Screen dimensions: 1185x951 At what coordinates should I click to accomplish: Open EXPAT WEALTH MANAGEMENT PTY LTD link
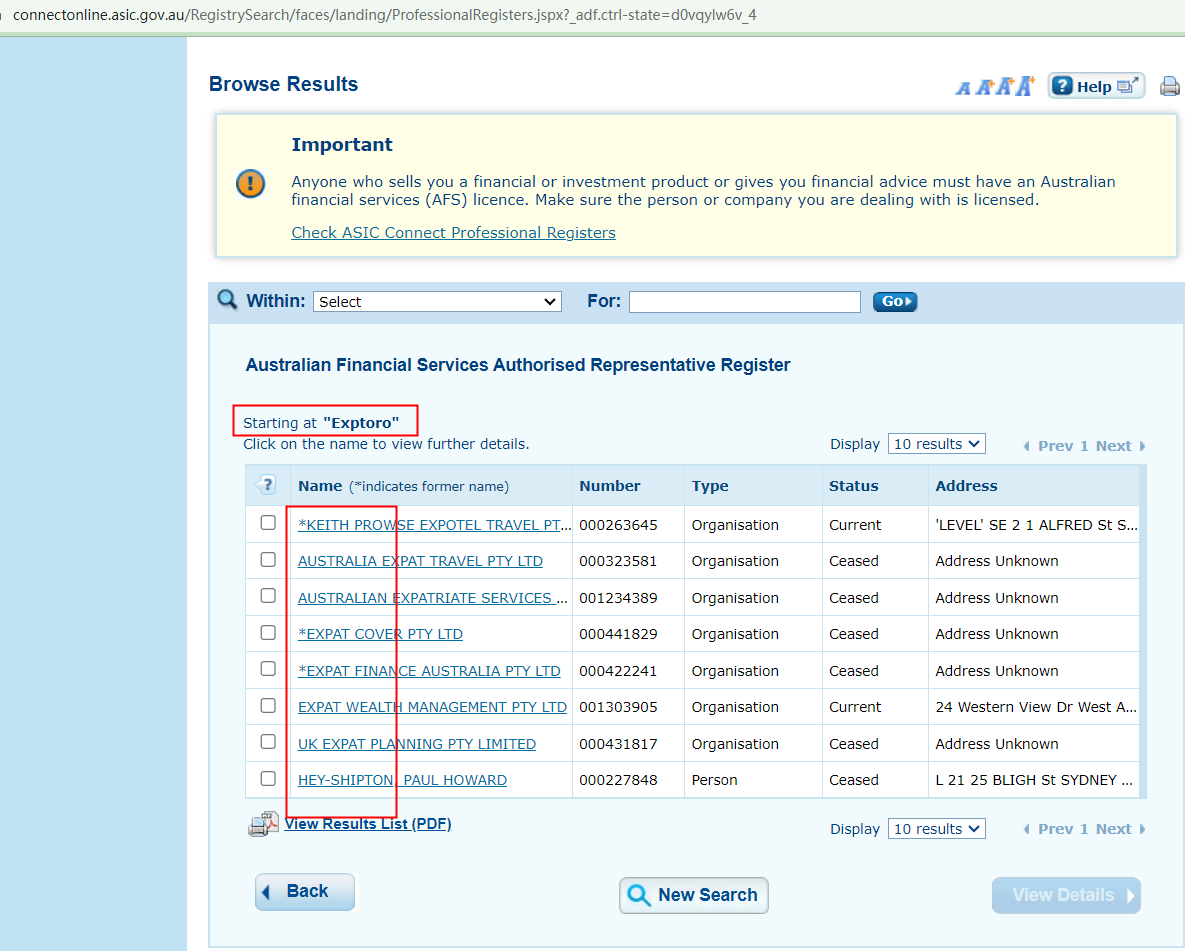click(432, 707)
